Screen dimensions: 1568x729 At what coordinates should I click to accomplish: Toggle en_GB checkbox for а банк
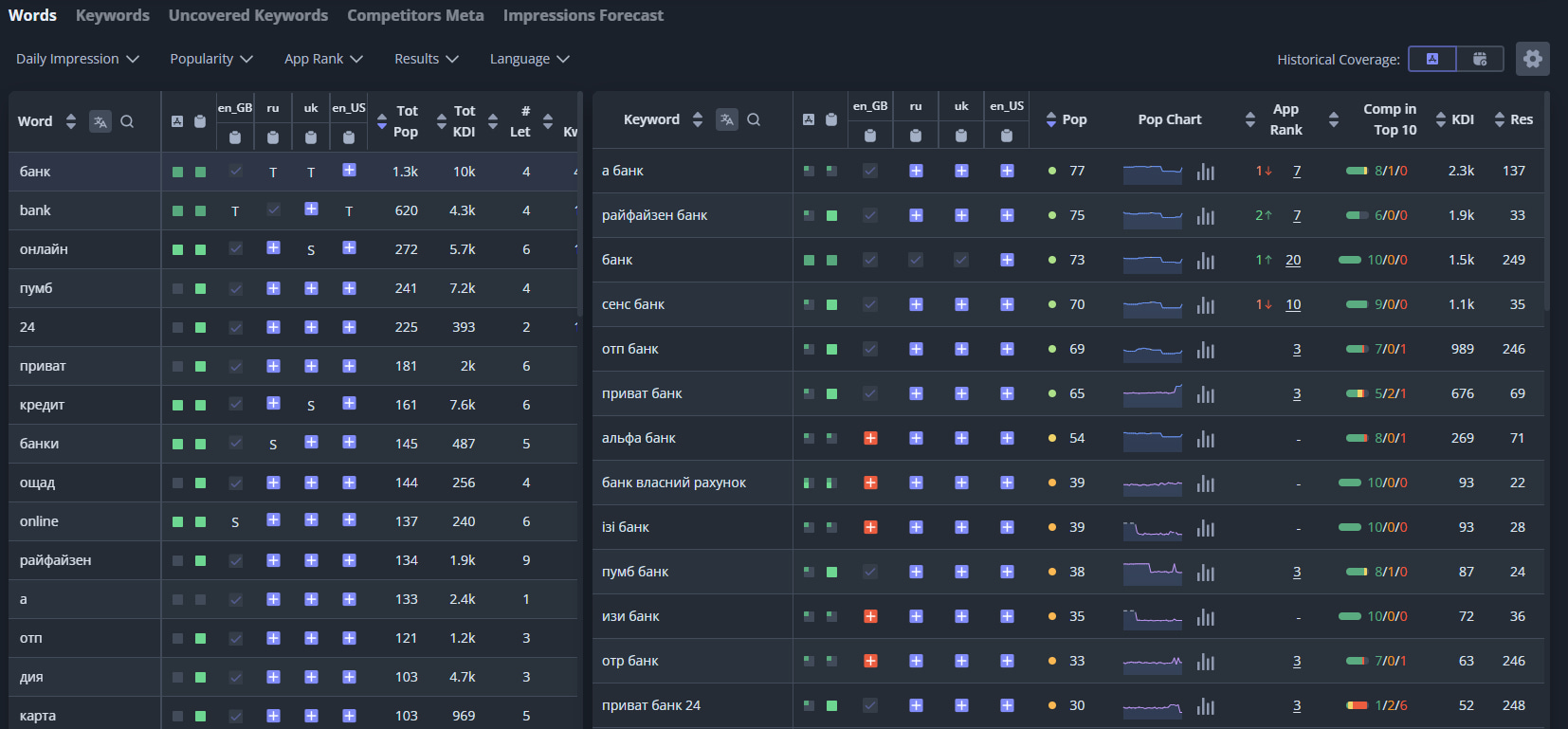coord(870,171)
